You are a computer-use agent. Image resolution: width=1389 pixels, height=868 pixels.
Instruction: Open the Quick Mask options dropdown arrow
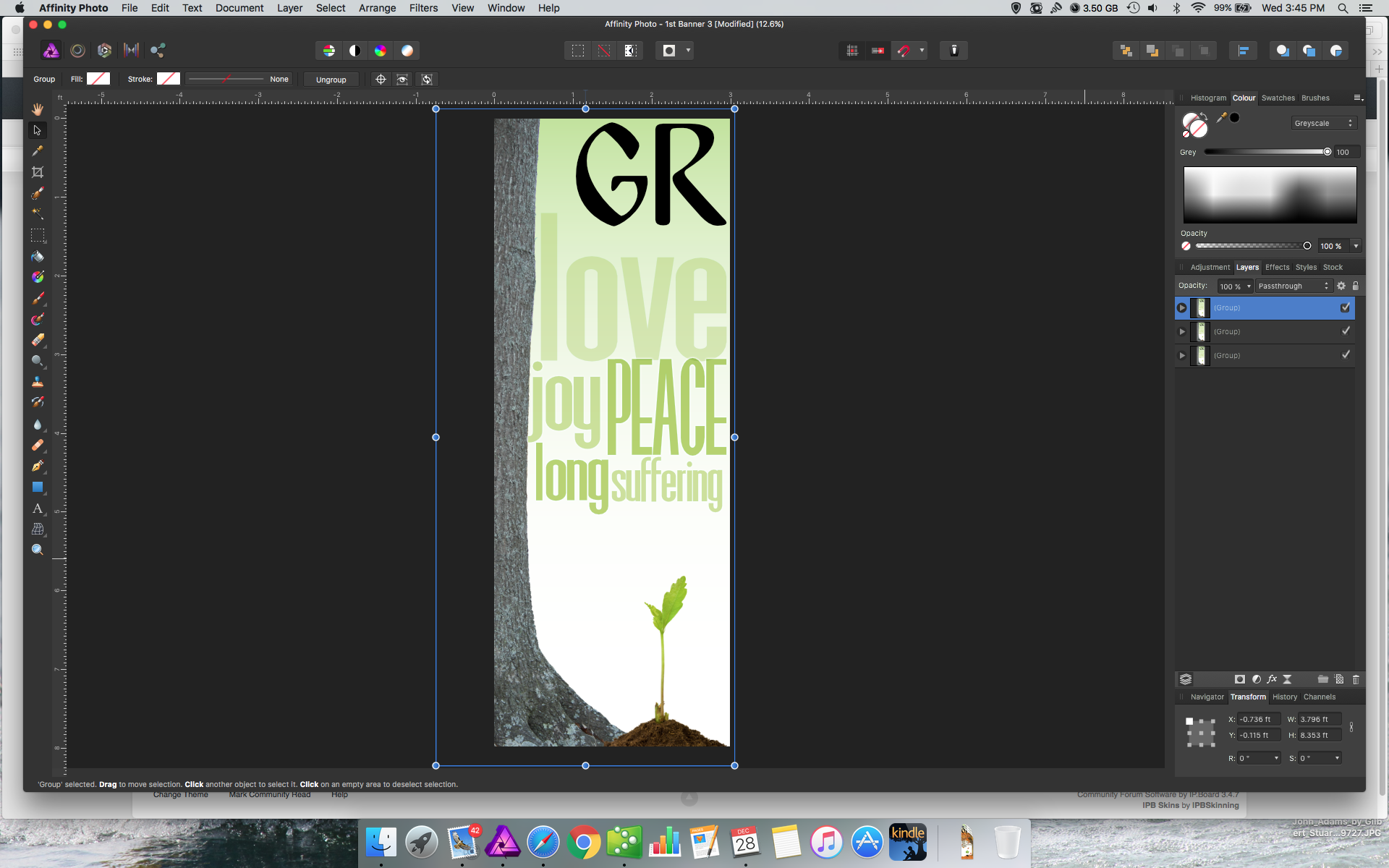[x=688, y=51]
